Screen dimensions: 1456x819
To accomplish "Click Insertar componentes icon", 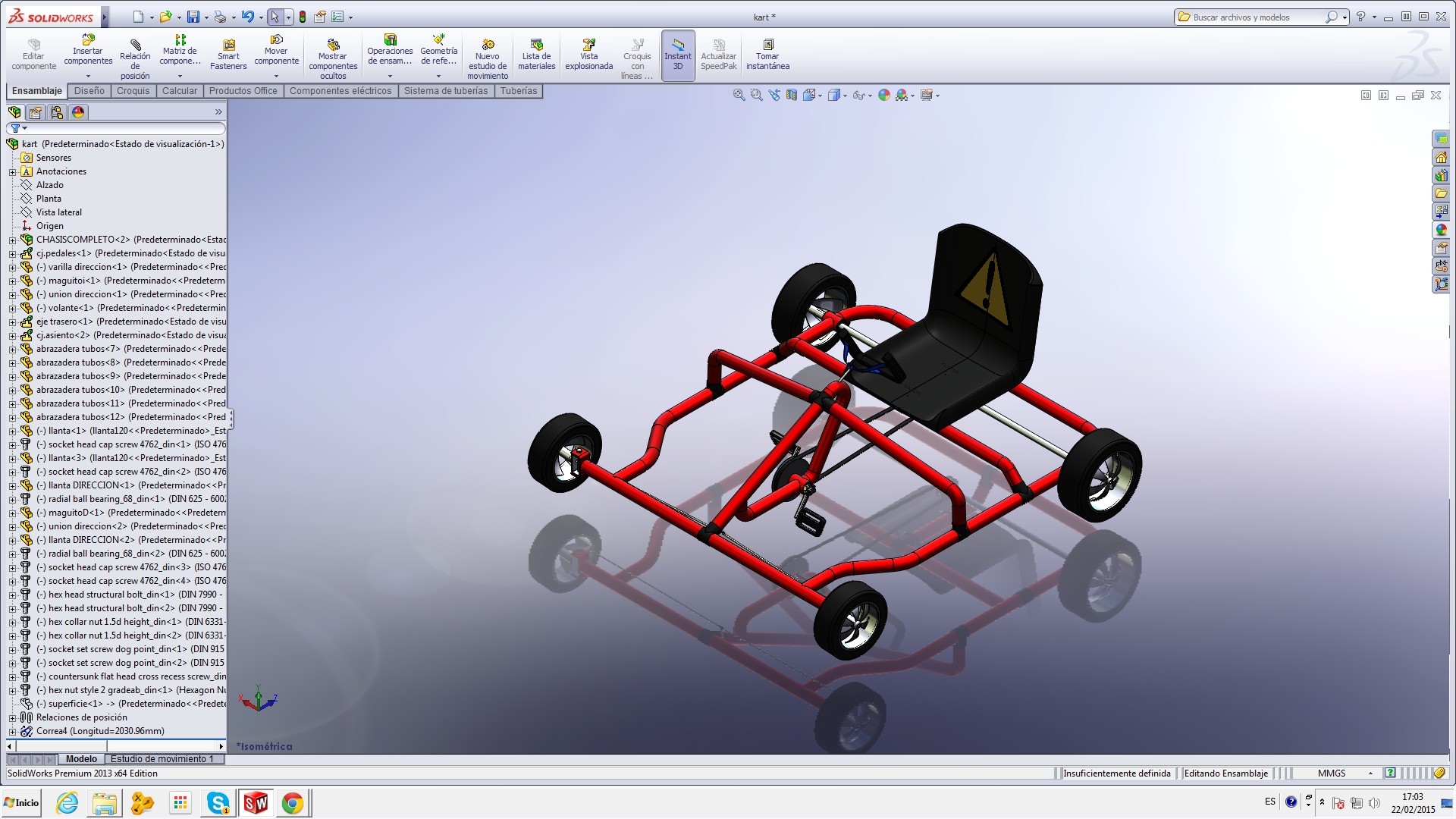I will point(88,39).
